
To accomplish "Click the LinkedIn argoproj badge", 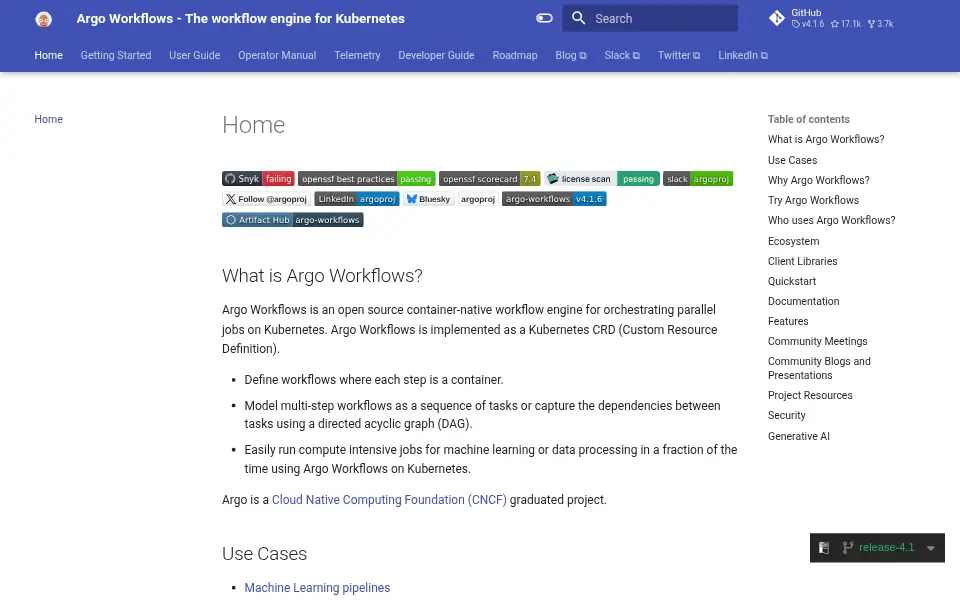I will pos(357,199).
